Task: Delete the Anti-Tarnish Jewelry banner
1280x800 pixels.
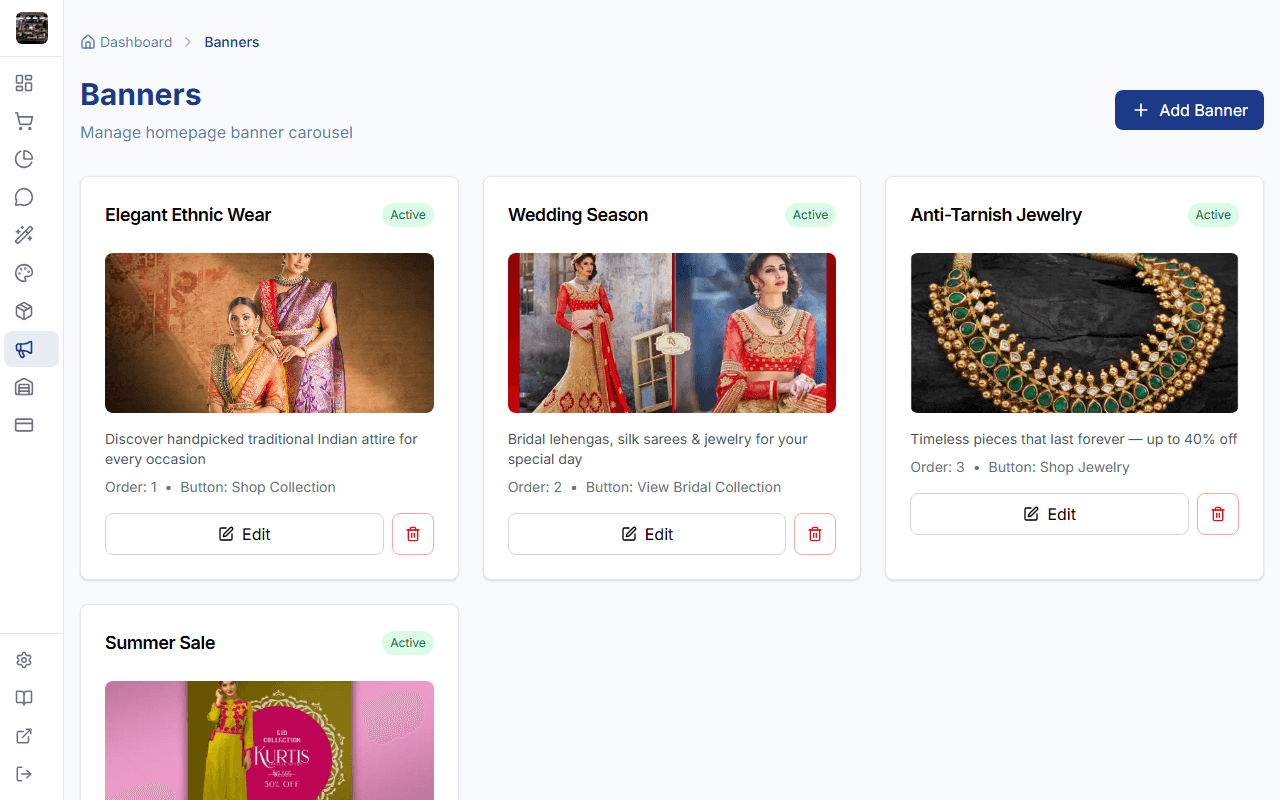Action: click(x=1218, y=514)
